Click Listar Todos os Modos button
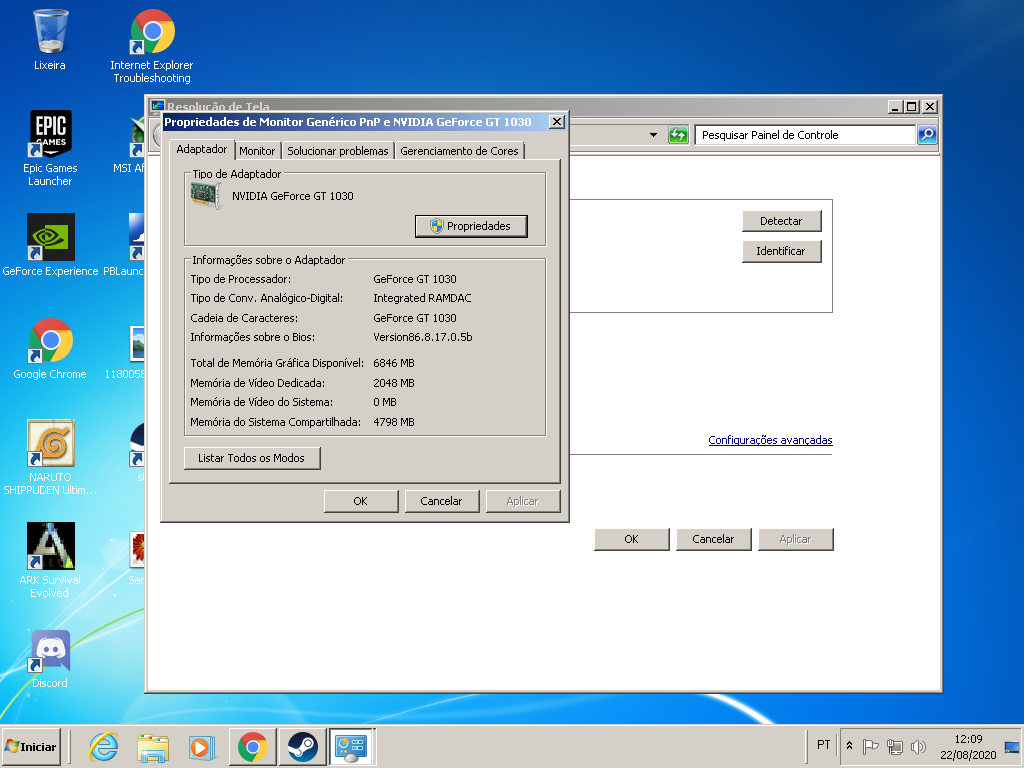 pyautogui.click(x=251, y=458)
